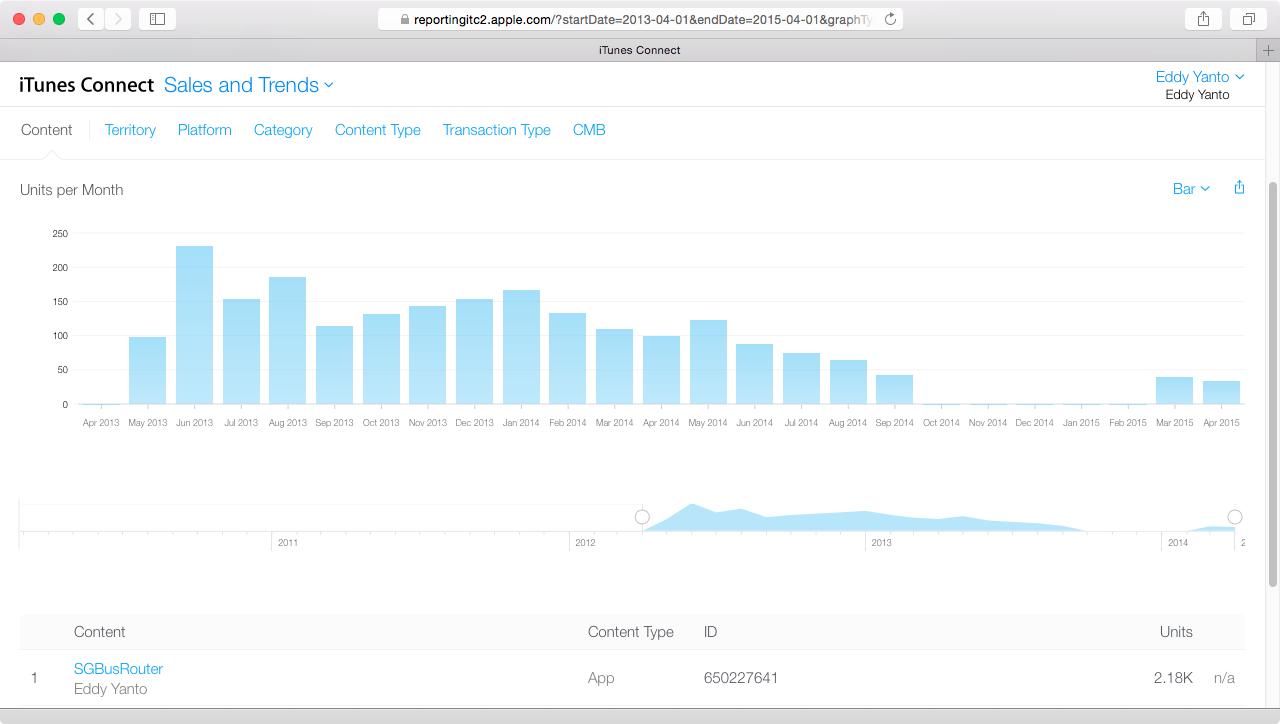1280x724 pixels.
Task: Change the chart type from the Bar dropdown
Action: point(1191,189)
